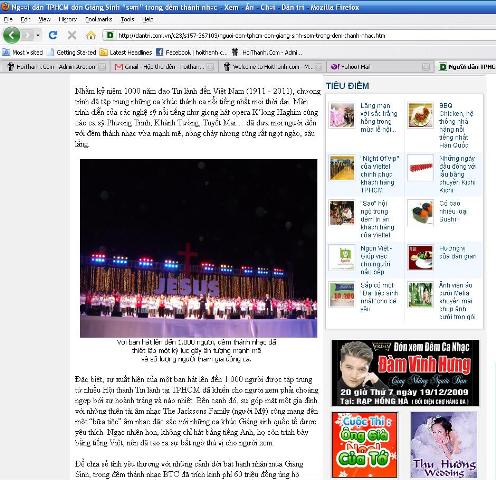Open the Most Visited bookmarks dropdown
The height and width of the screenshot is (480, 496).
tap(23, 52)
